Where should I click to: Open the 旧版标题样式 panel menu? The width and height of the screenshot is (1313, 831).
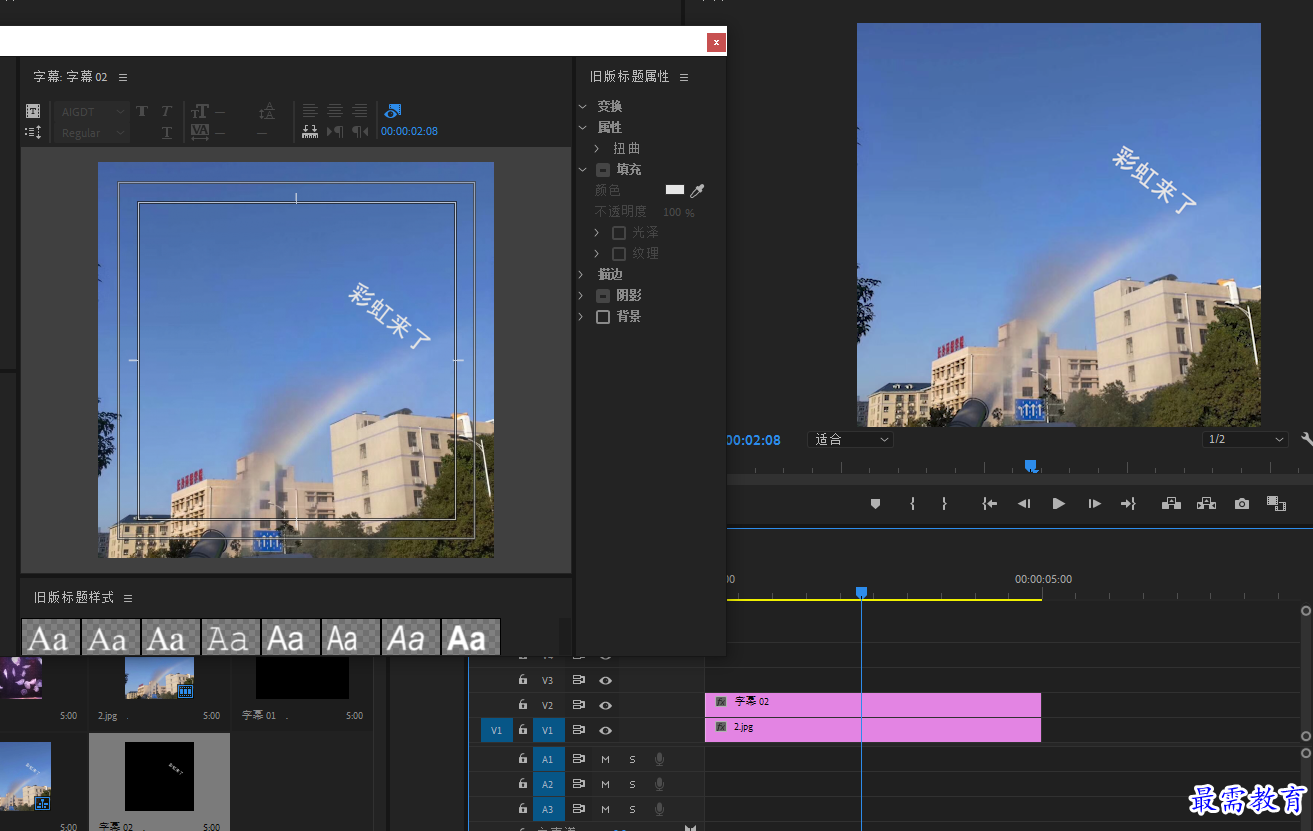click(x=128, y=598)
